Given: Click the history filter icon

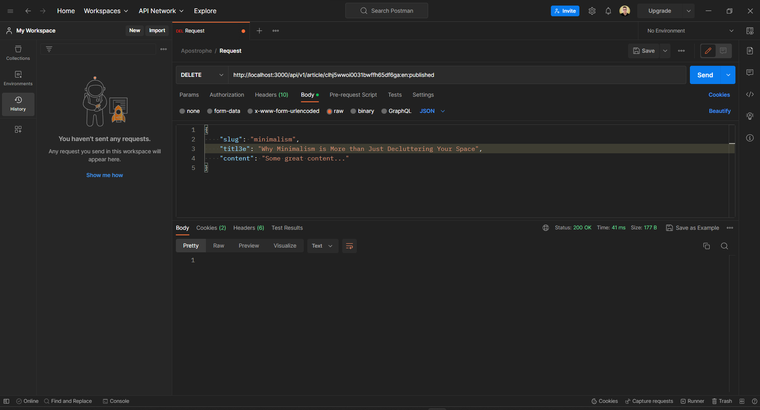Looking at the screenshot, I should click(49, 49).
